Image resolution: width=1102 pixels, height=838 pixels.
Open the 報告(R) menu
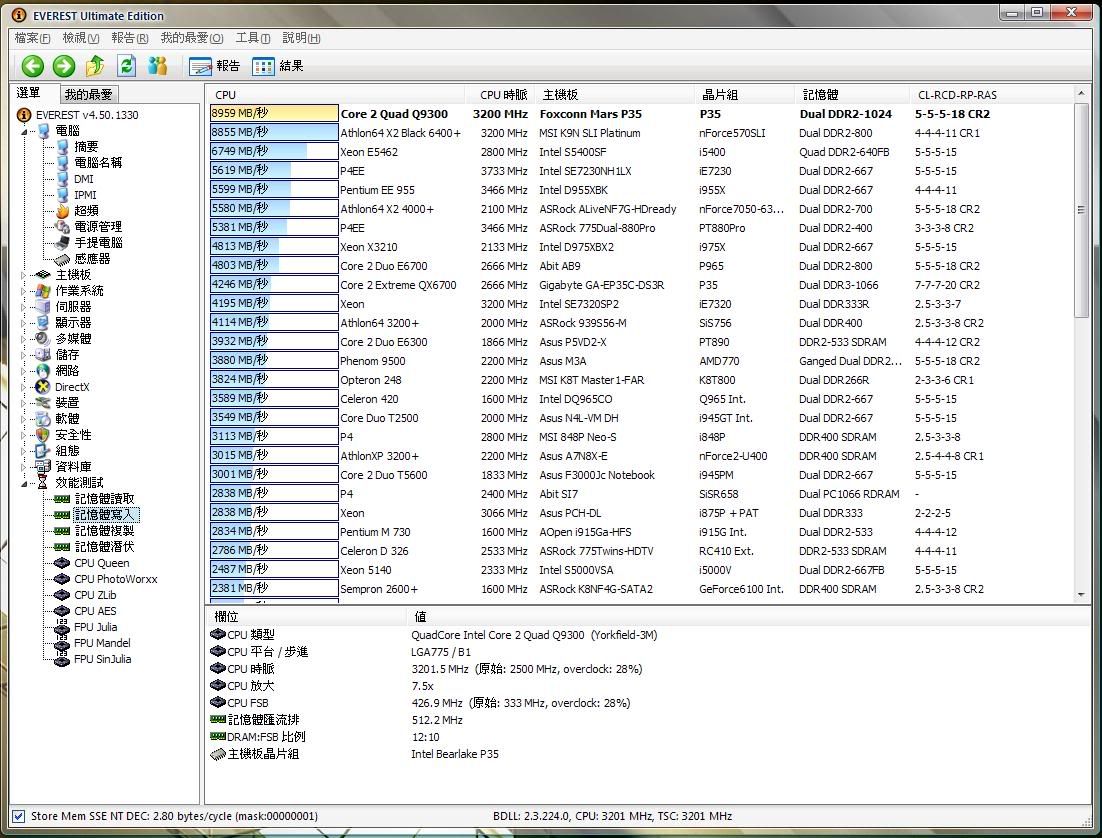[x=129, y=38]
